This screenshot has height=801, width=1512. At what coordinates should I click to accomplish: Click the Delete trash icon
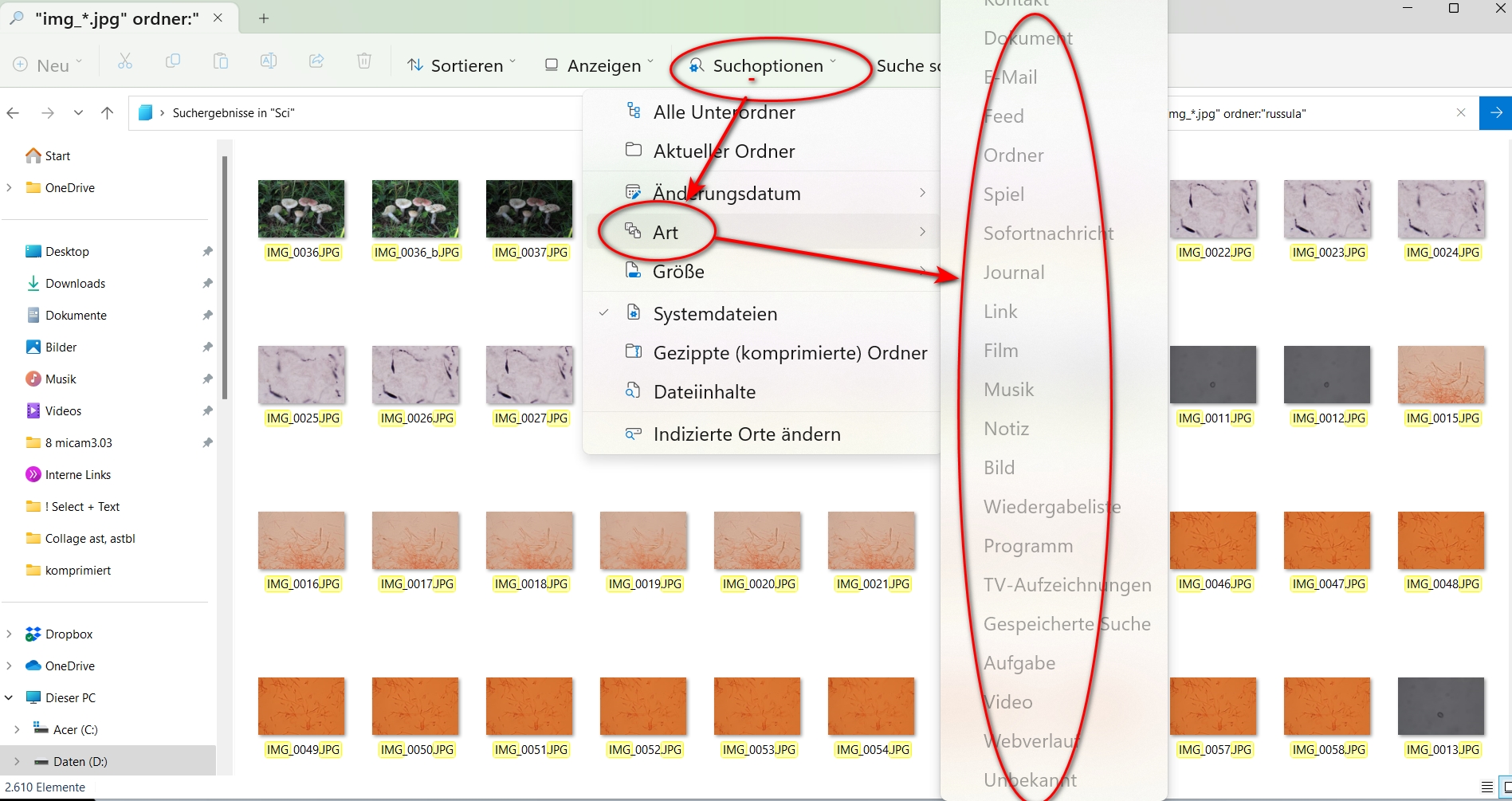(364, 61)
